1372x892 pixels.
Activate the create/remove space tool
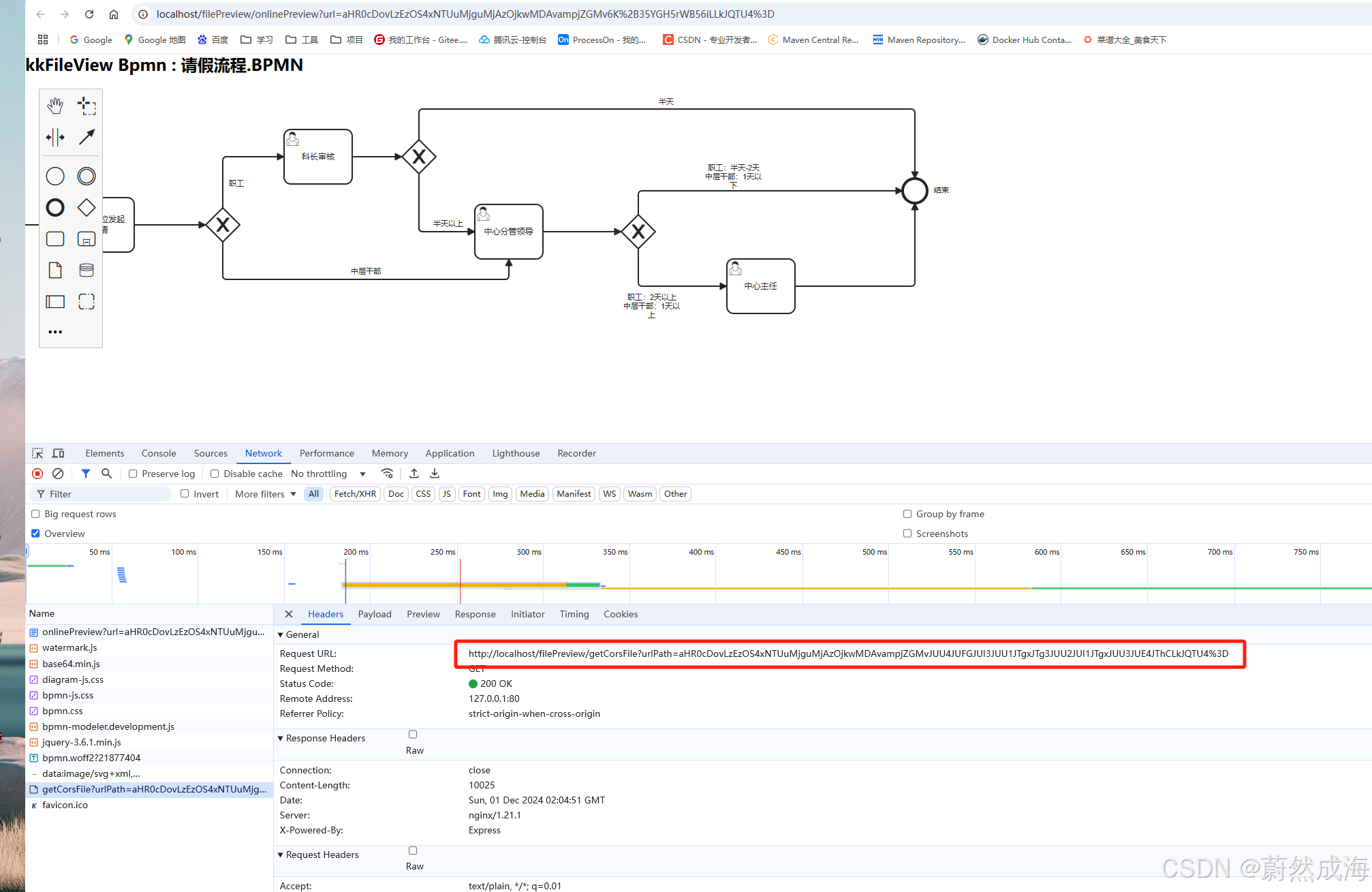(x=55, y=137)
